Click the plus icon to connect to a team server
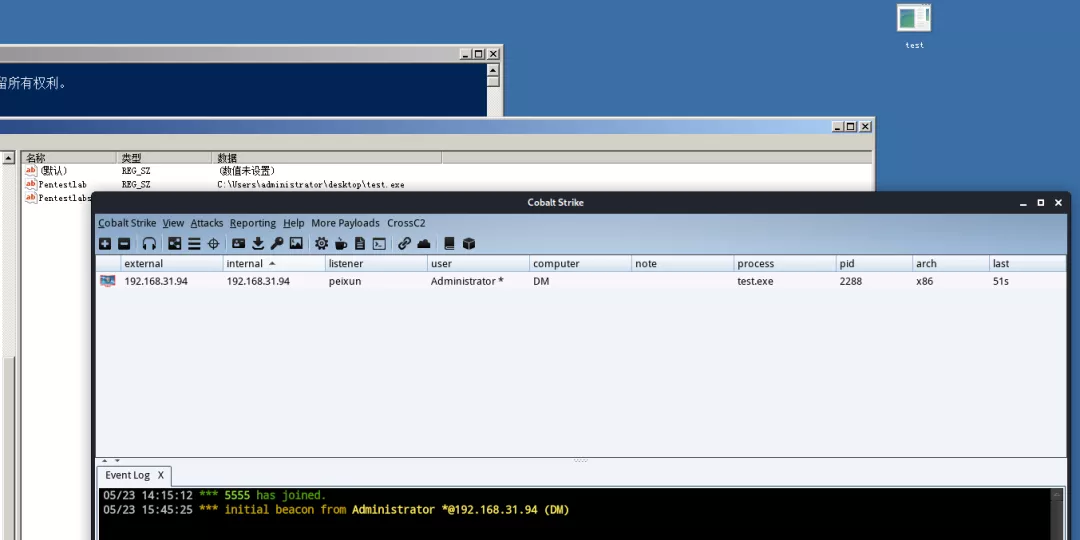Screen dimensions: 1080x540 [x=105, y=243]
